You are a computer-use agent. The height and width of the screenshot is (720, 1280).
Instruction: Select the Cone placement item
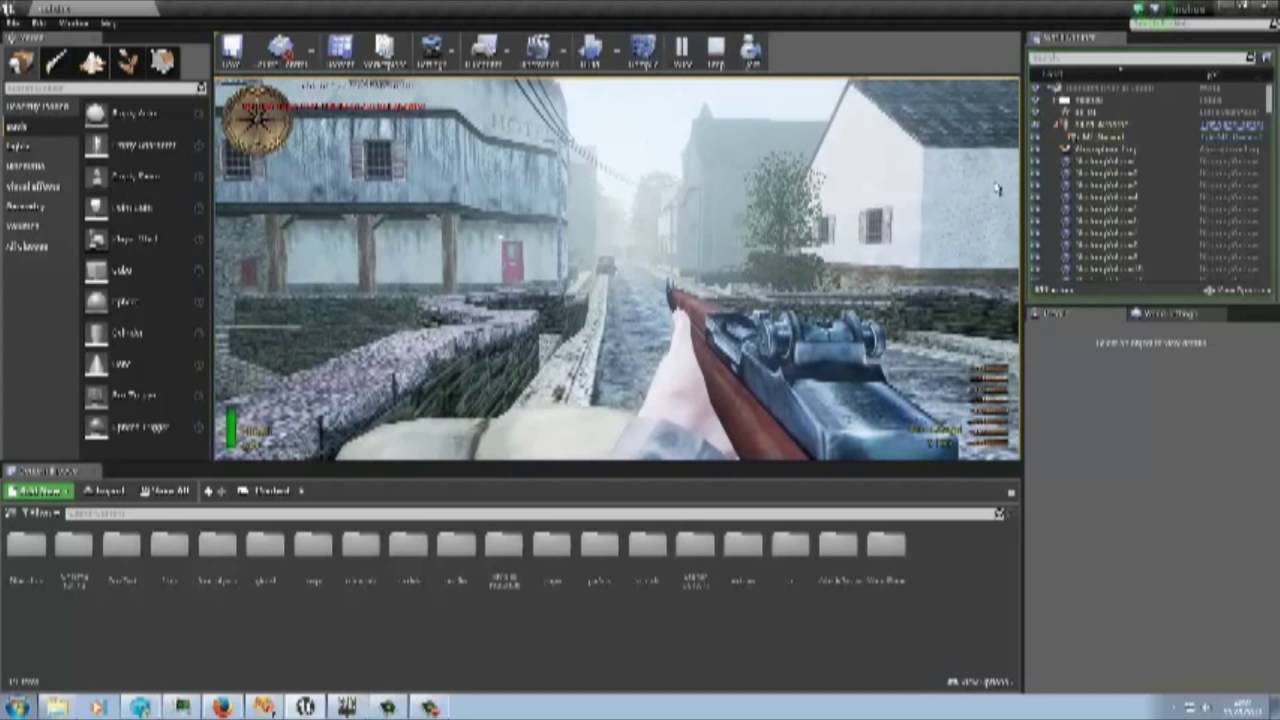point(145,364)
